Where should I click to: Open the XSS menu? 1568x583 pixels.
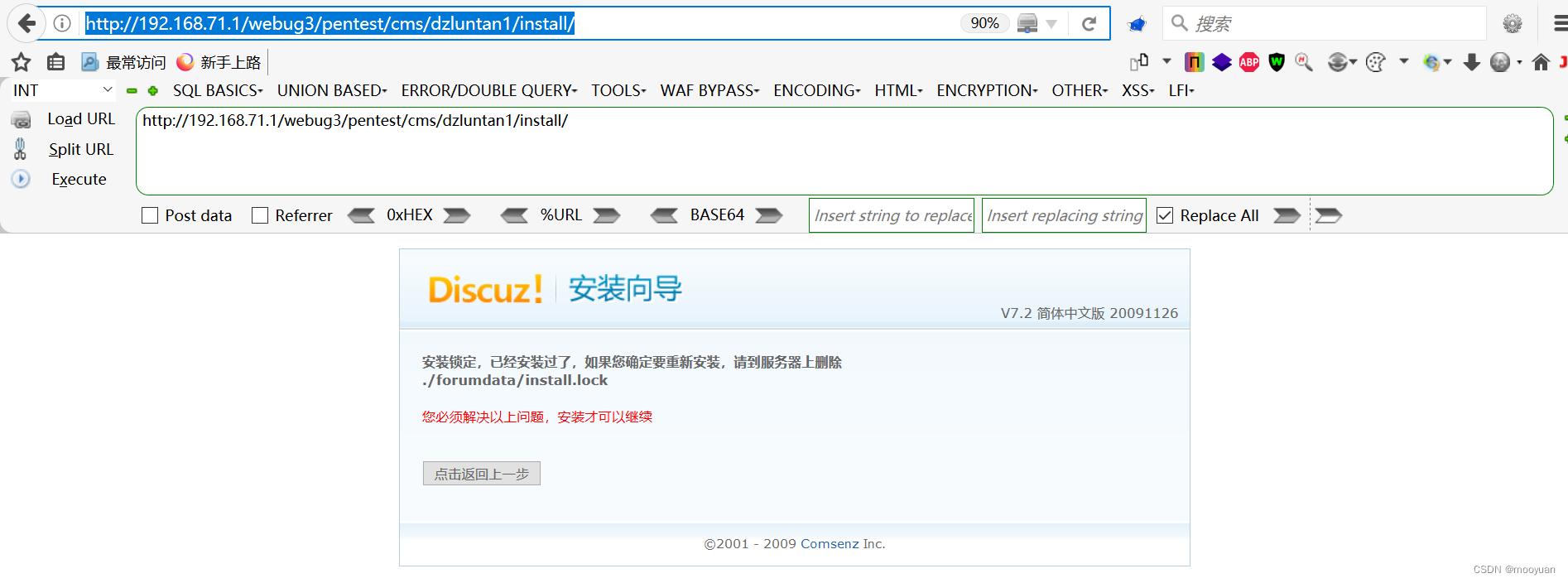point(1138,90)
